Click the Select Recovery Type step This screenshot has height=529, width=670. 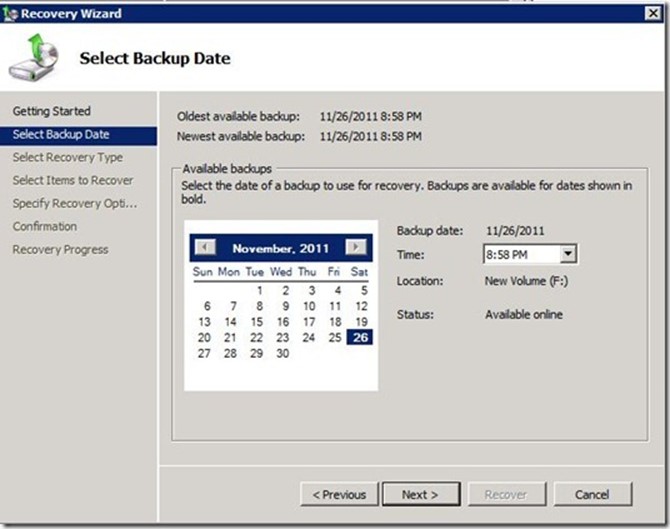68,157
